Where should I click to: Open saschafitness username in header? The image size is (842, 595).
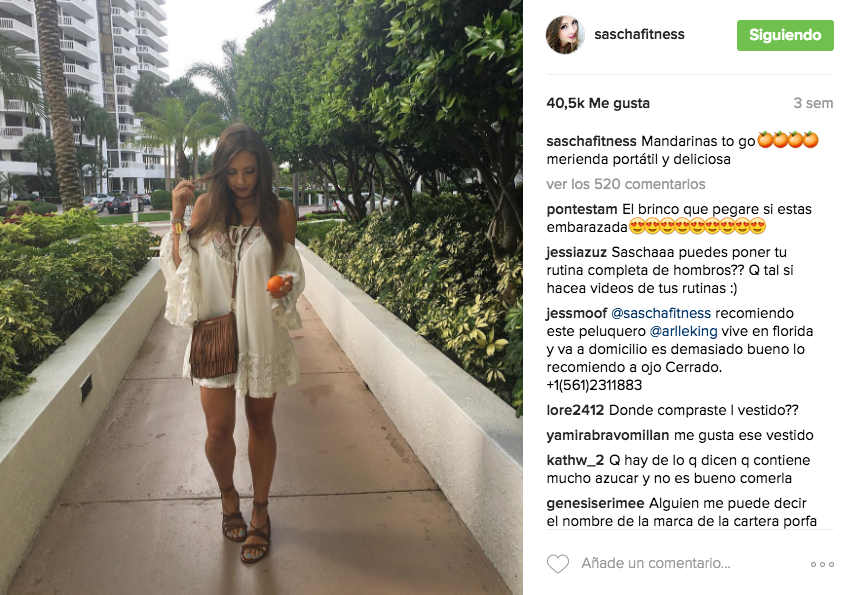[639, 34]
